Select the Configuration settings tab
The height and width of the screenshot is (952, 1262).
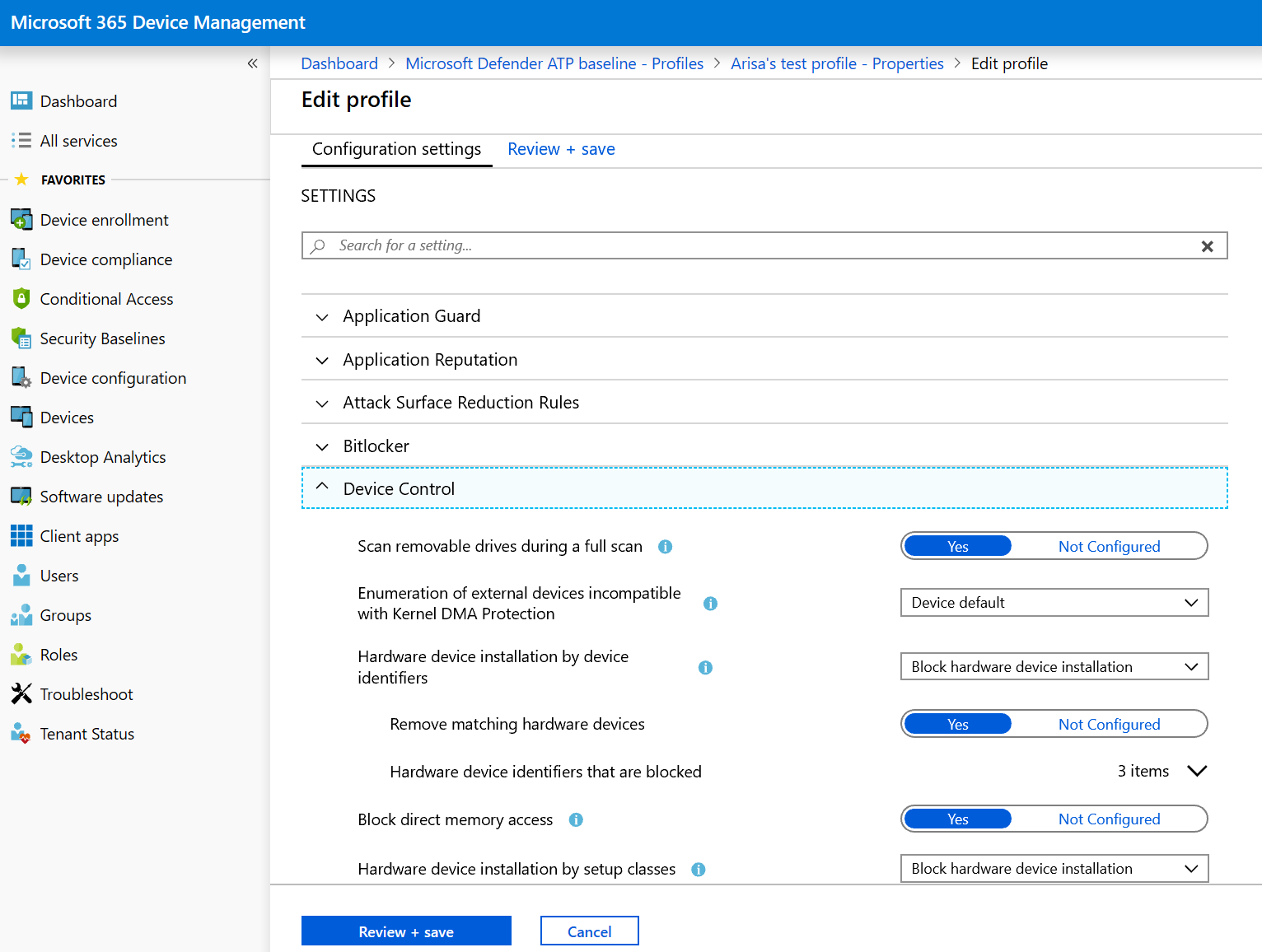[x=396, y=149]
